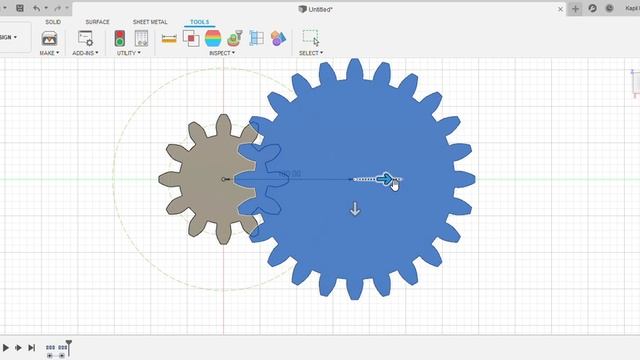Screen dimensions: 640x360
Task: Click the Draft Analysis icon
Action: point(235,38)
